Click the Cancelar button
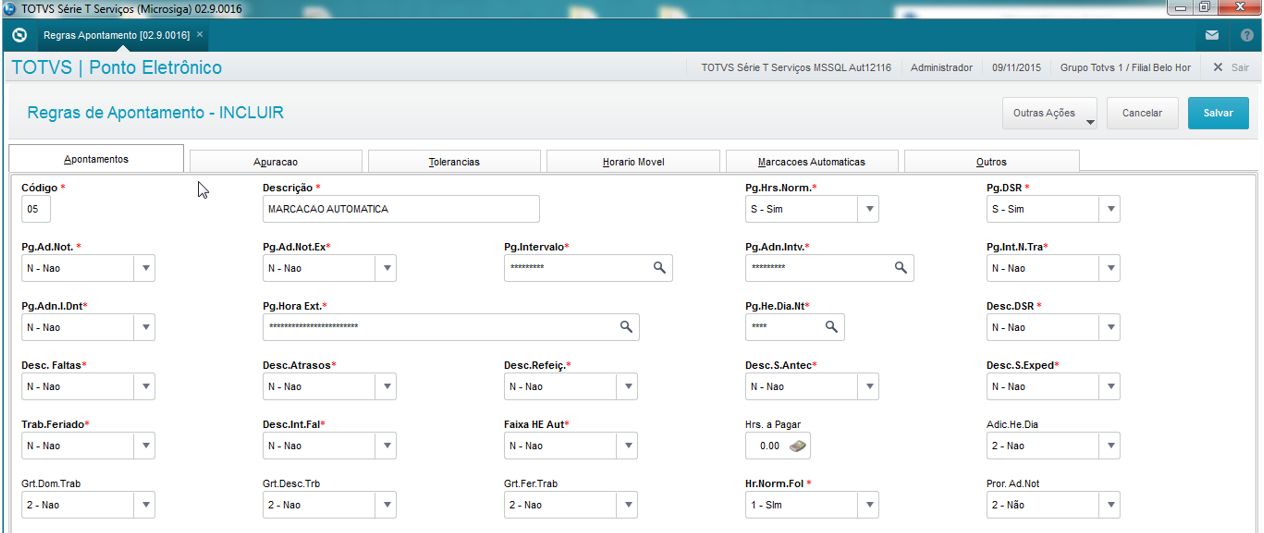This screenshot has height=533, width=1264. [1142, 113]
